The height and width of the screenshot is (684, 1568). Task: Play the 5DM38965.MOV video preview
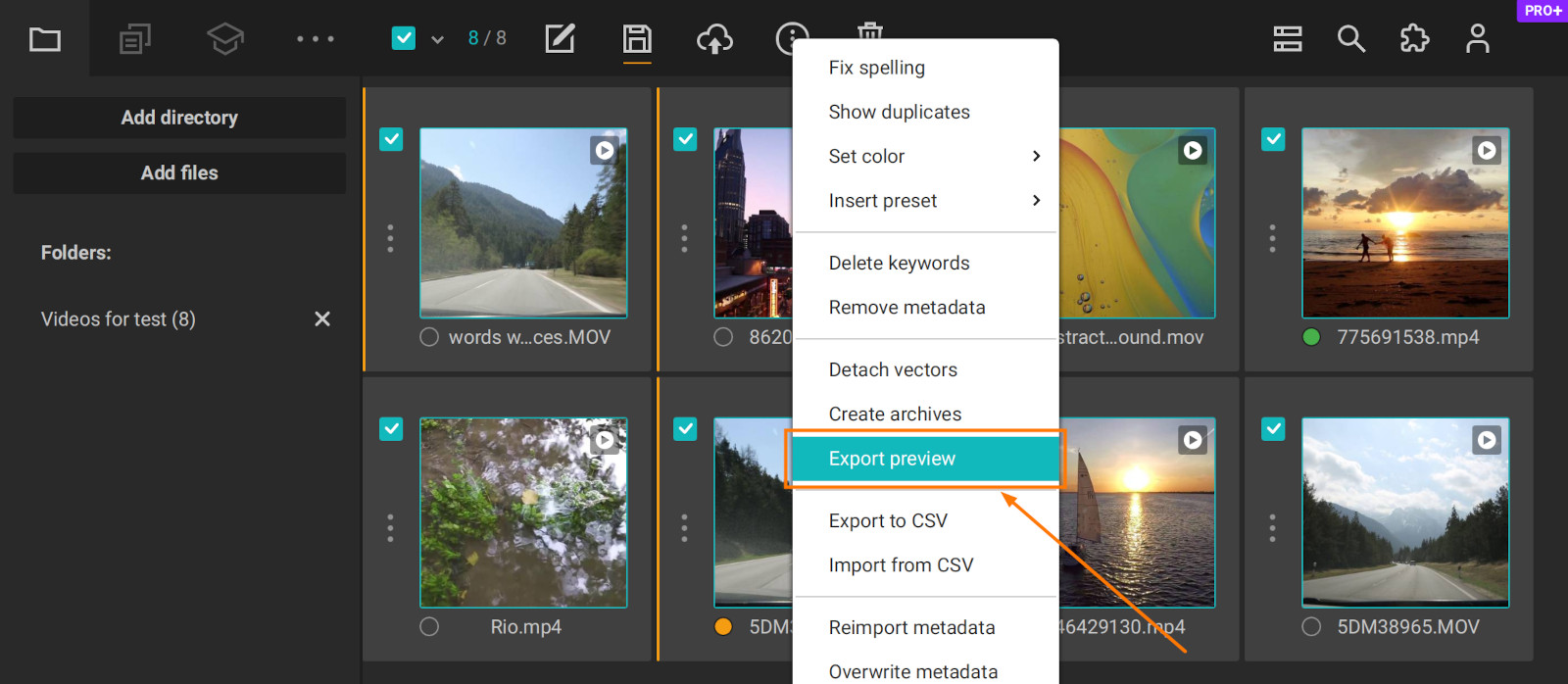pyautogui.click(x=1487, y=440)
